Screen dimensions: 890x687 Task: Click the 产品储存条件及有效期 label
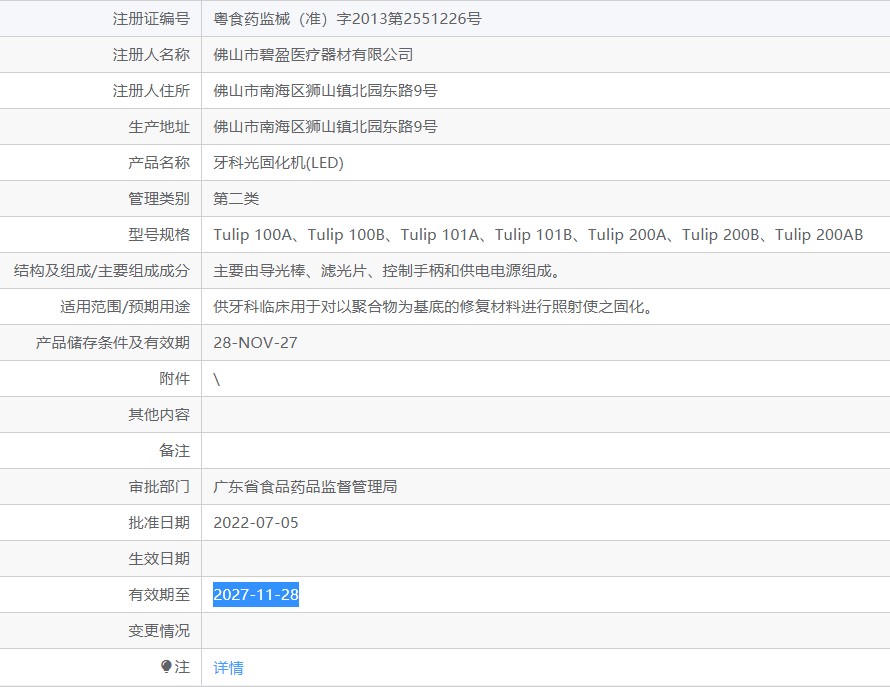(x=112, y=343)
